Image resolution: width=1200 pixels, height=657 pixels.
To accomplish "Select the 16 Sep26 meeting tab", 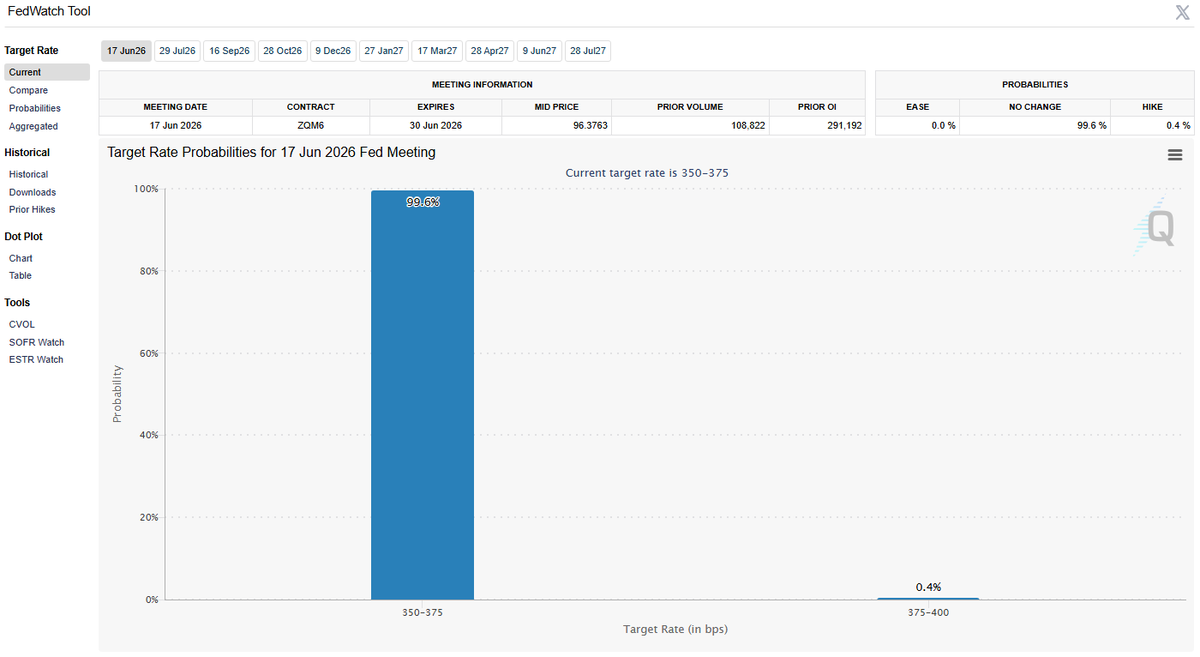I will [230, 51].
